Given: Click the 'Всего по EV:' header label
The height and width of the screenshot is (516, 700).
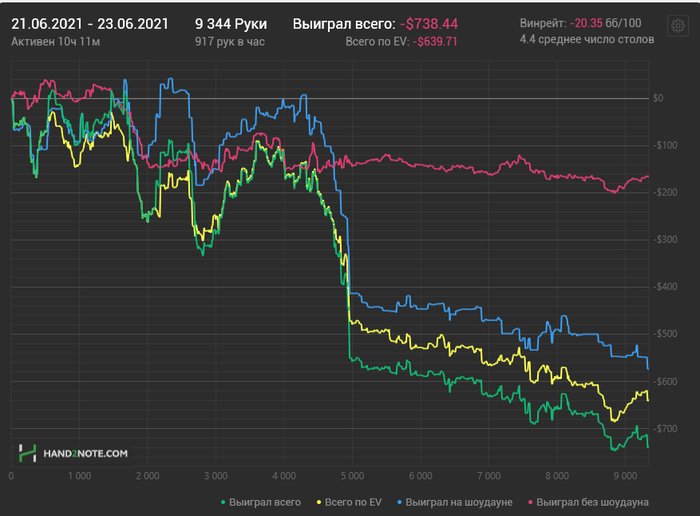Looking at the screenshot, I should (377, 42).
